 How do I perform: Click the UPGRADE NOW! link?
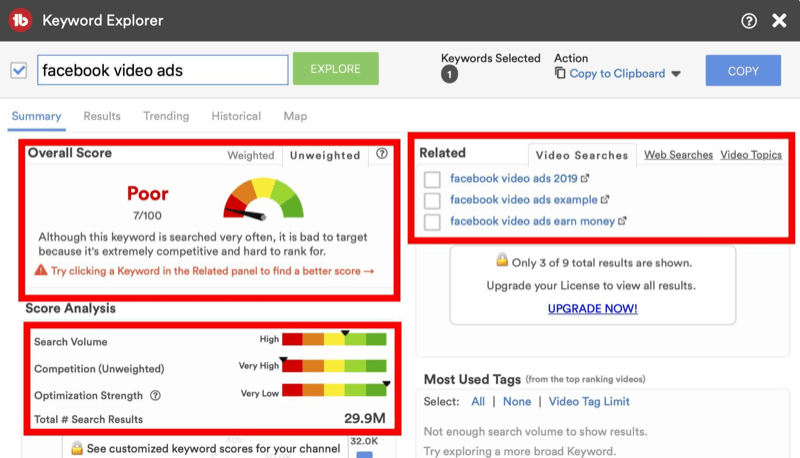[x=592, y=309]
